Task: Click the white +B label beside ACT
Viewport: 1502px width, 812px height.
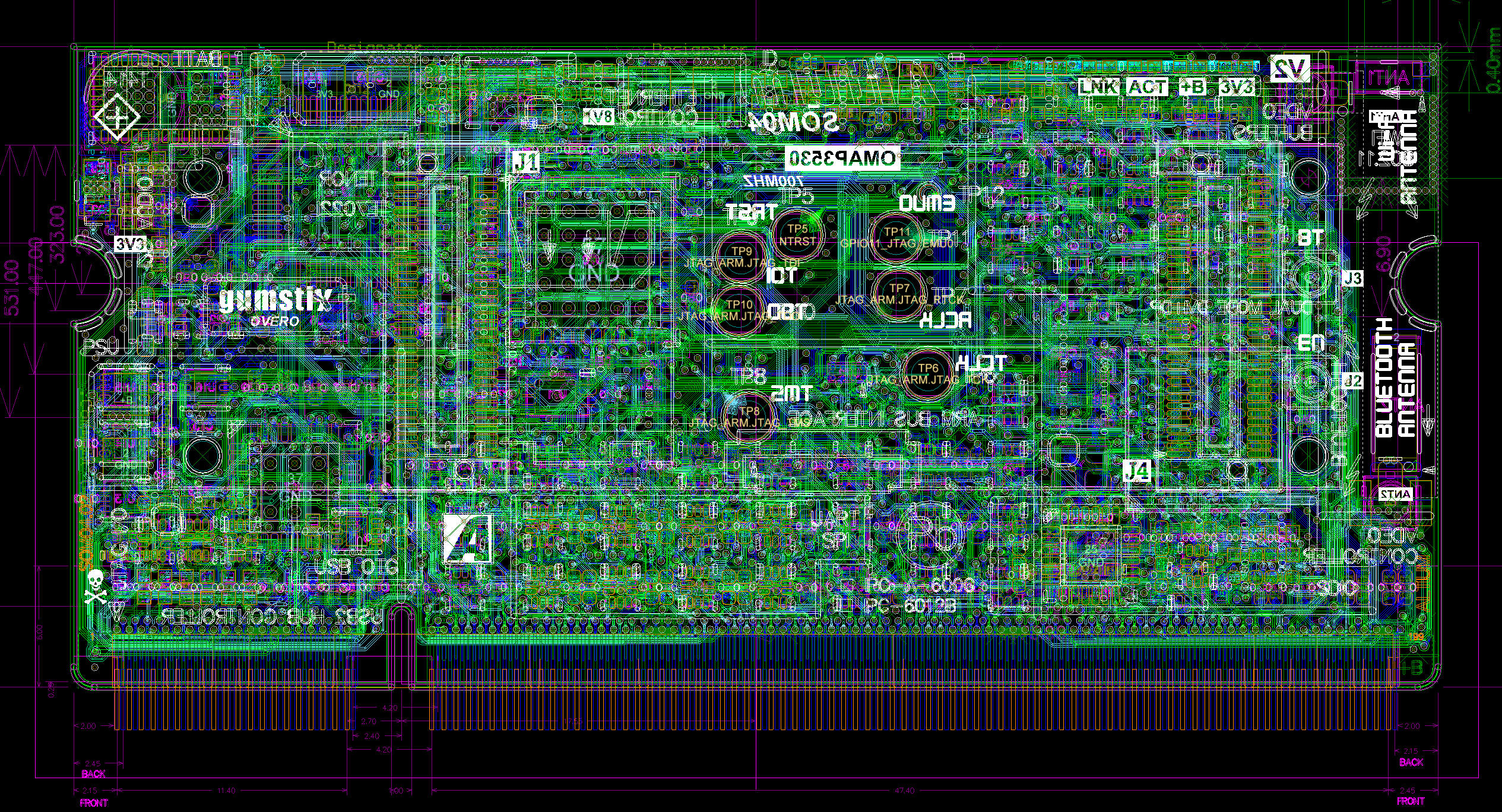Action: (1193, 87)
